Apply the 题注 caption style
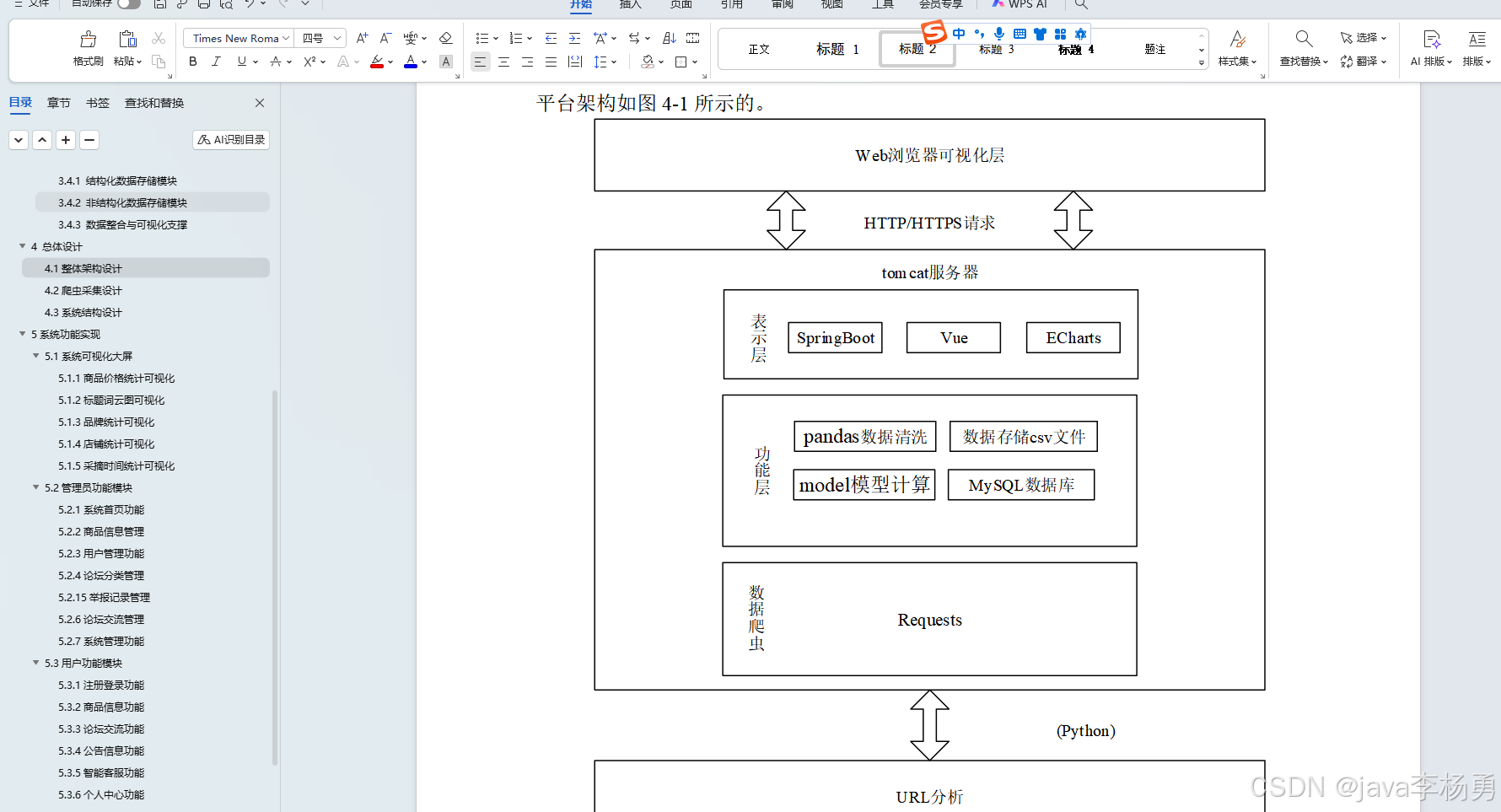 click(x=1155, y=49)
